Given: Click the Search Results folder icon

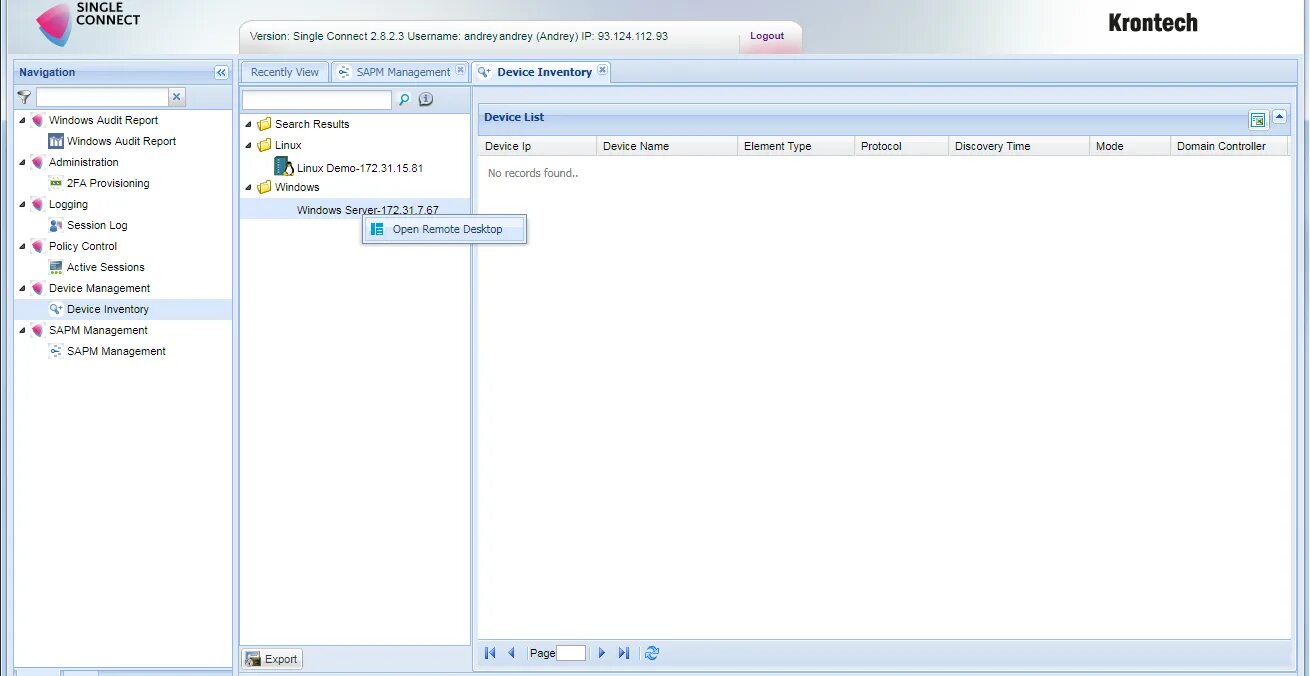Looking at the screenshot, I should click(x=264, y=124).
